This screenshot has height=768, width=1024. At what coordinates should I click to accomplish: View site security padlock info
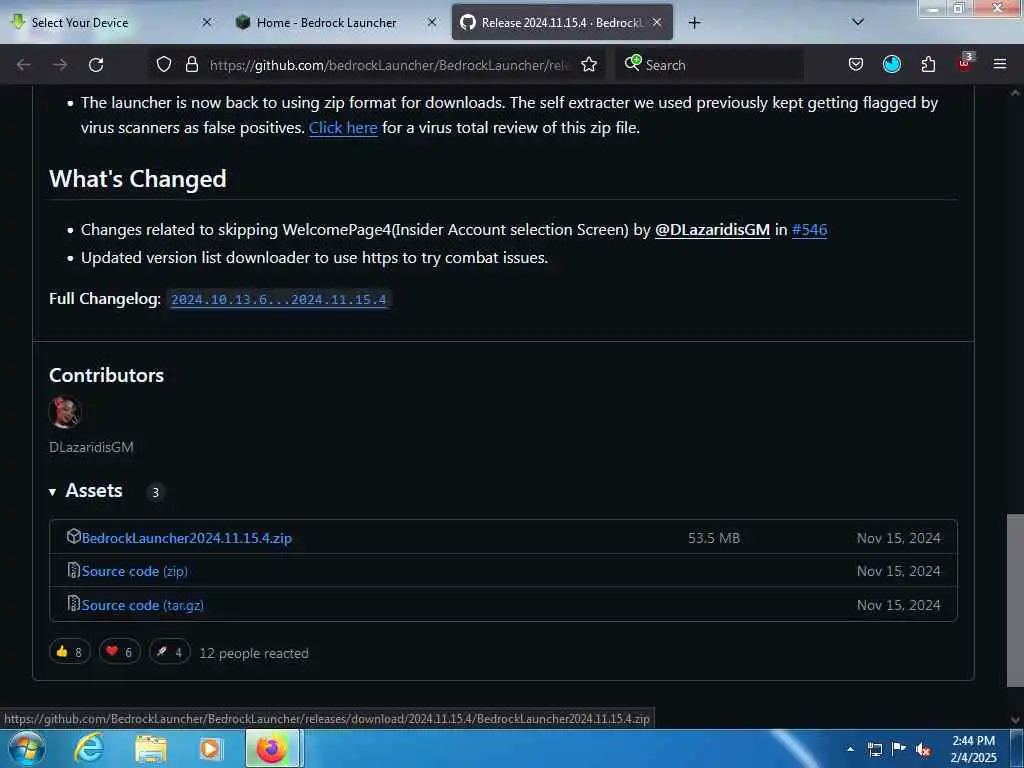191,65
